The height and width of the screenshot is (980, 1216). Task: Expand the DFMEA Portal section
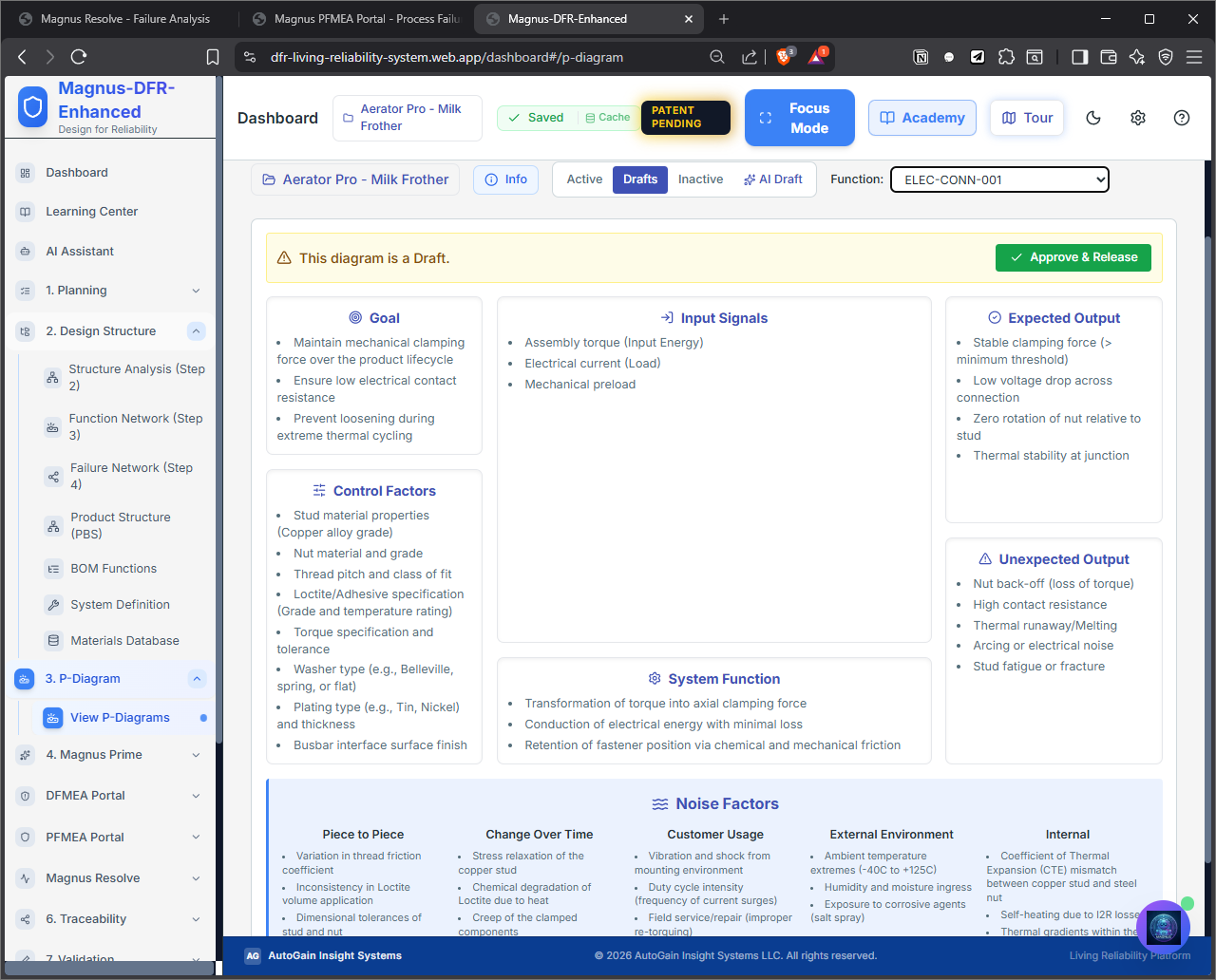196,796
